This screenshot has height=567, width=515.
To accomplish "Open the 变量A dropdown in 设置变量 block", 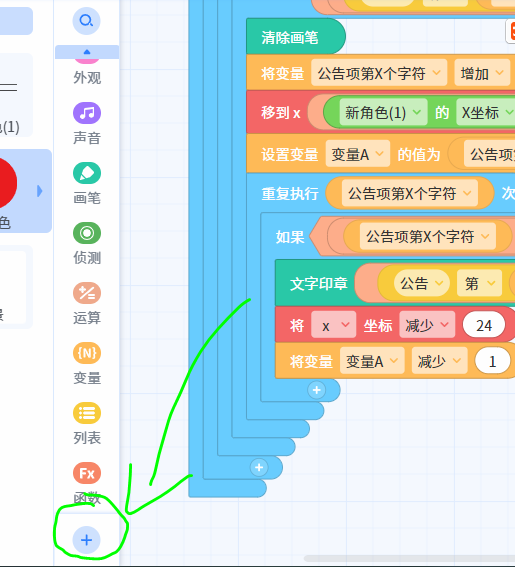I will point(358,154).
